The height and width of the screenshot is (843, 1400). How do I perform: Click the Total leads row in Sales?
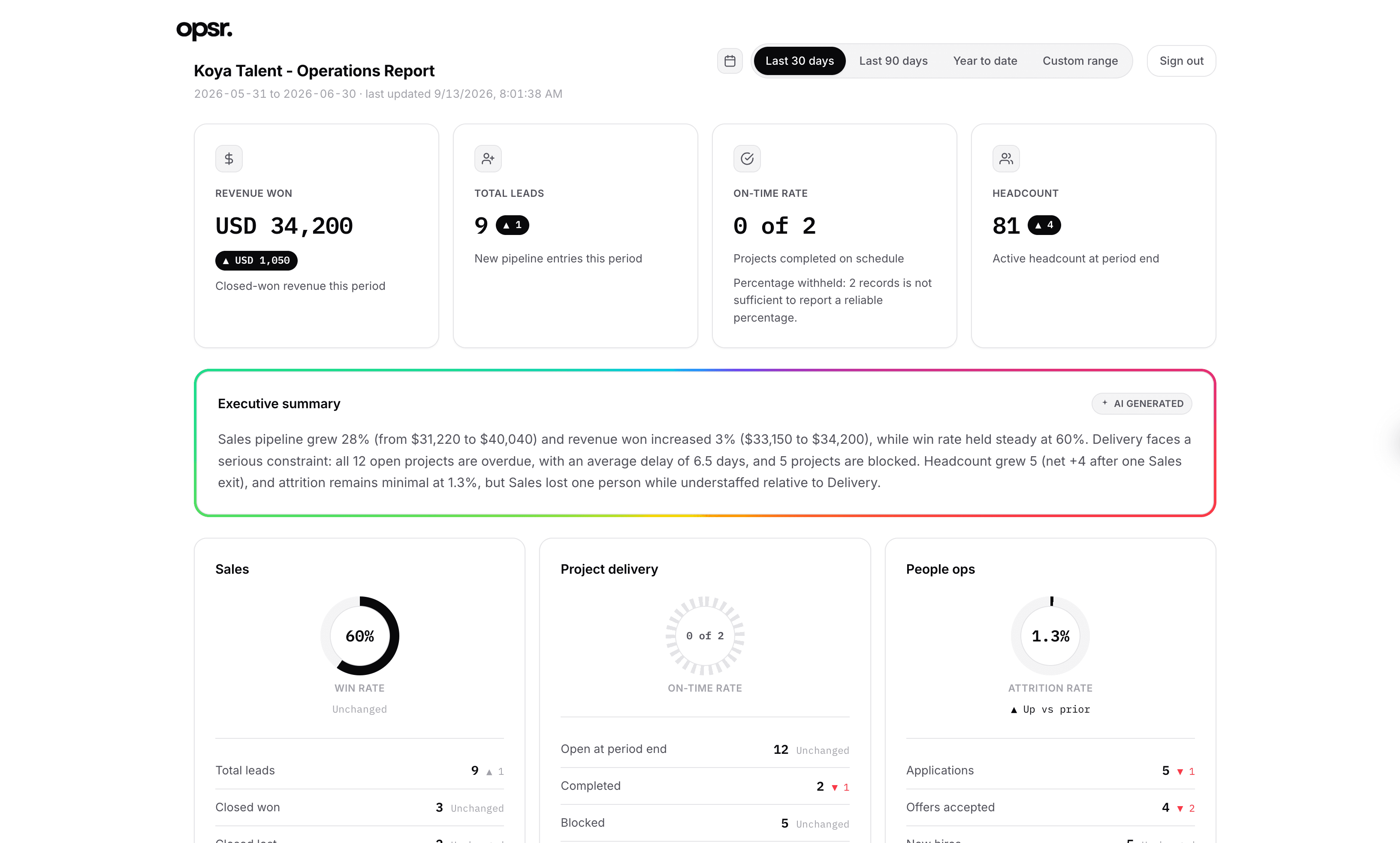coord(359,770)
